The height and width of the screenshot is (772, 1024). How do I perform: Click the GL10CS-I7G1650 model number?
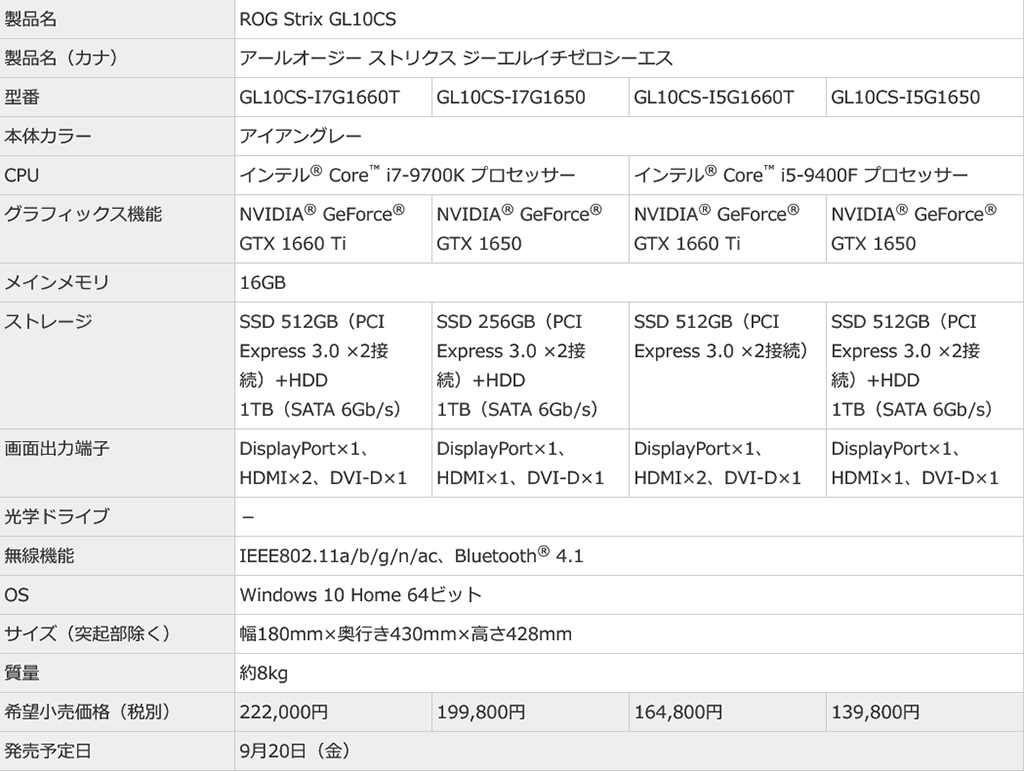coord(511,97)
